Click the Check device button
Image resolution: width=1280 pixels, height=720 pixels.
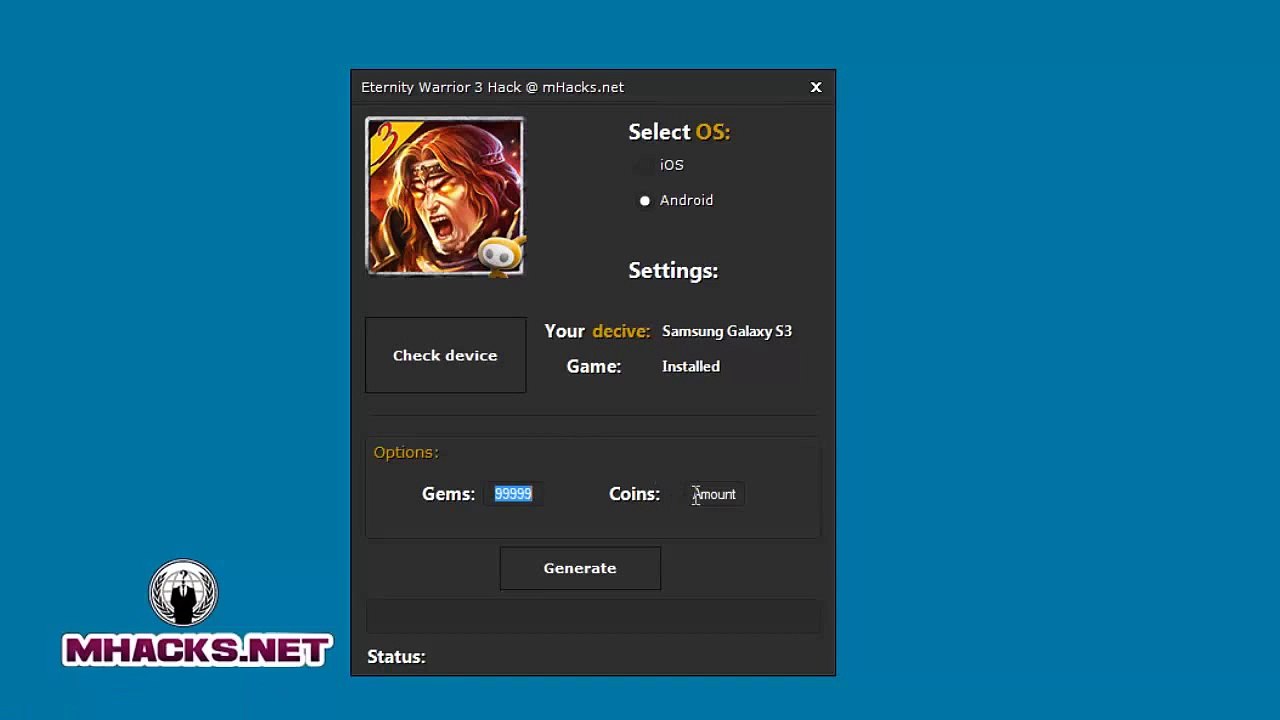pos(445,355)
